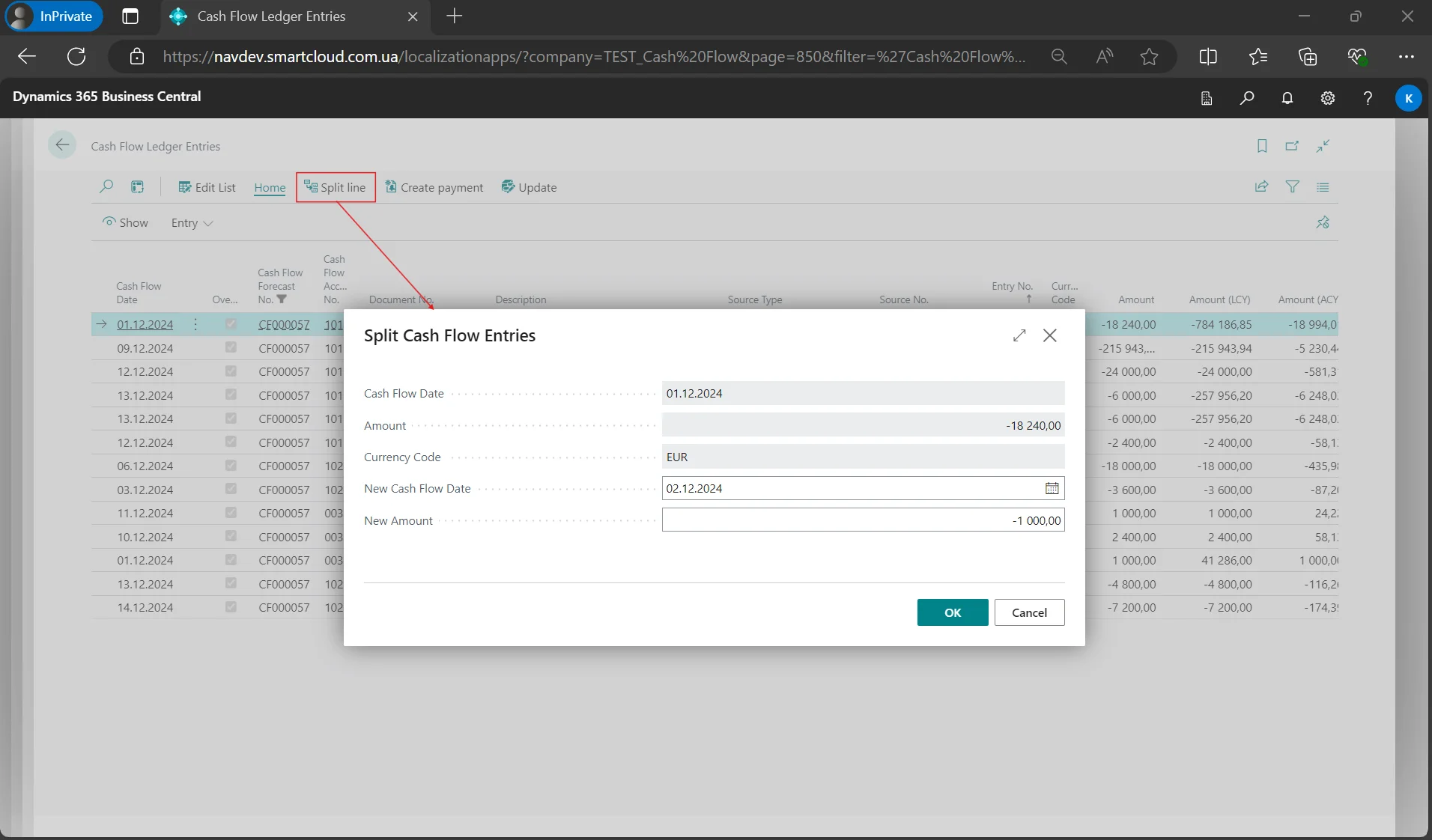Image resolution: width=1432 pixels, height=840 pixels.
Task: Toggle the checkbox in the 09.12.2024 row
Action: point(231,348)
